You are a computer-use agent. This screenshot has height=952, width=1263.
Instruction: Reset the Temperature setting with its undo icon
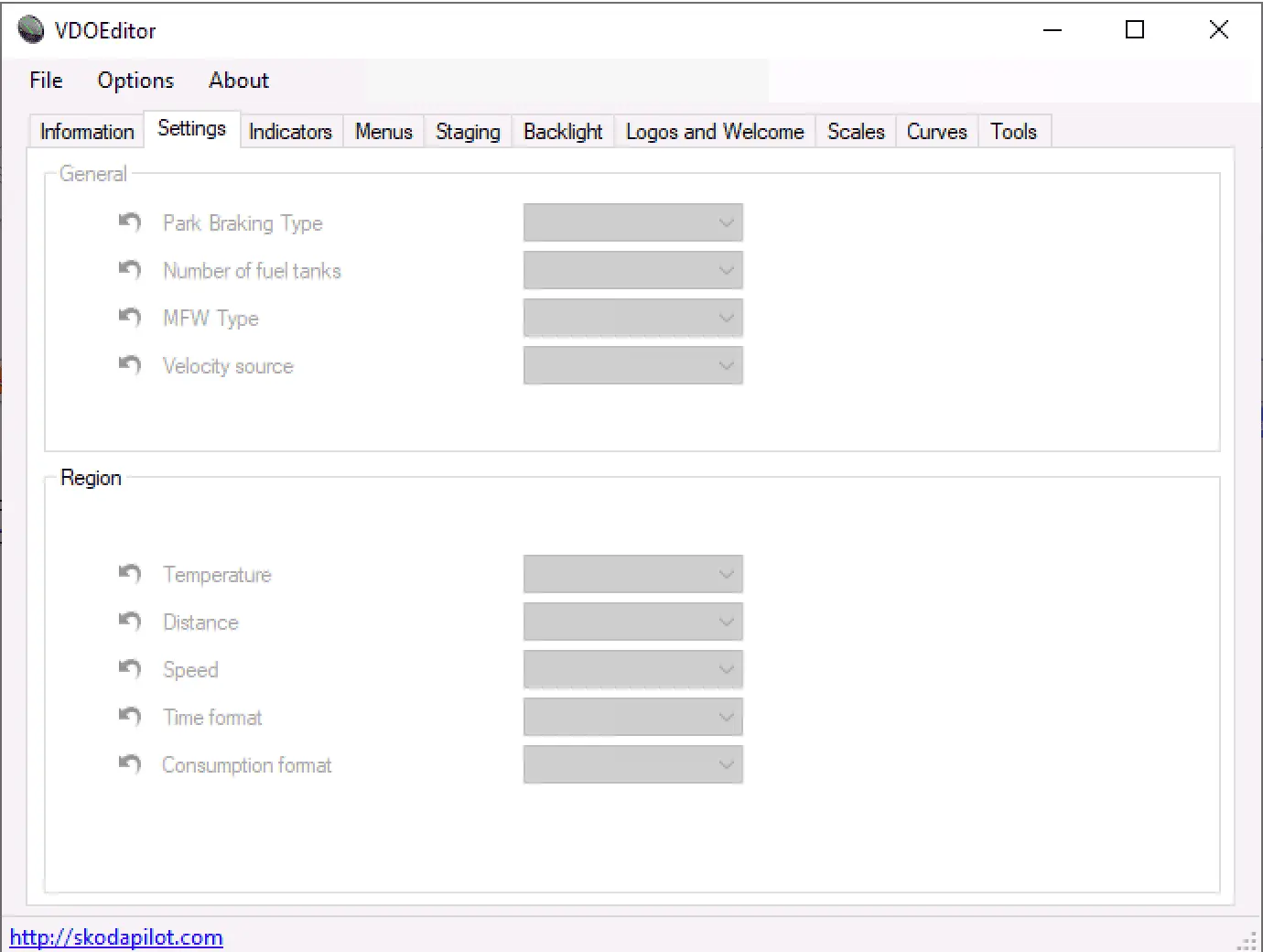130,574
